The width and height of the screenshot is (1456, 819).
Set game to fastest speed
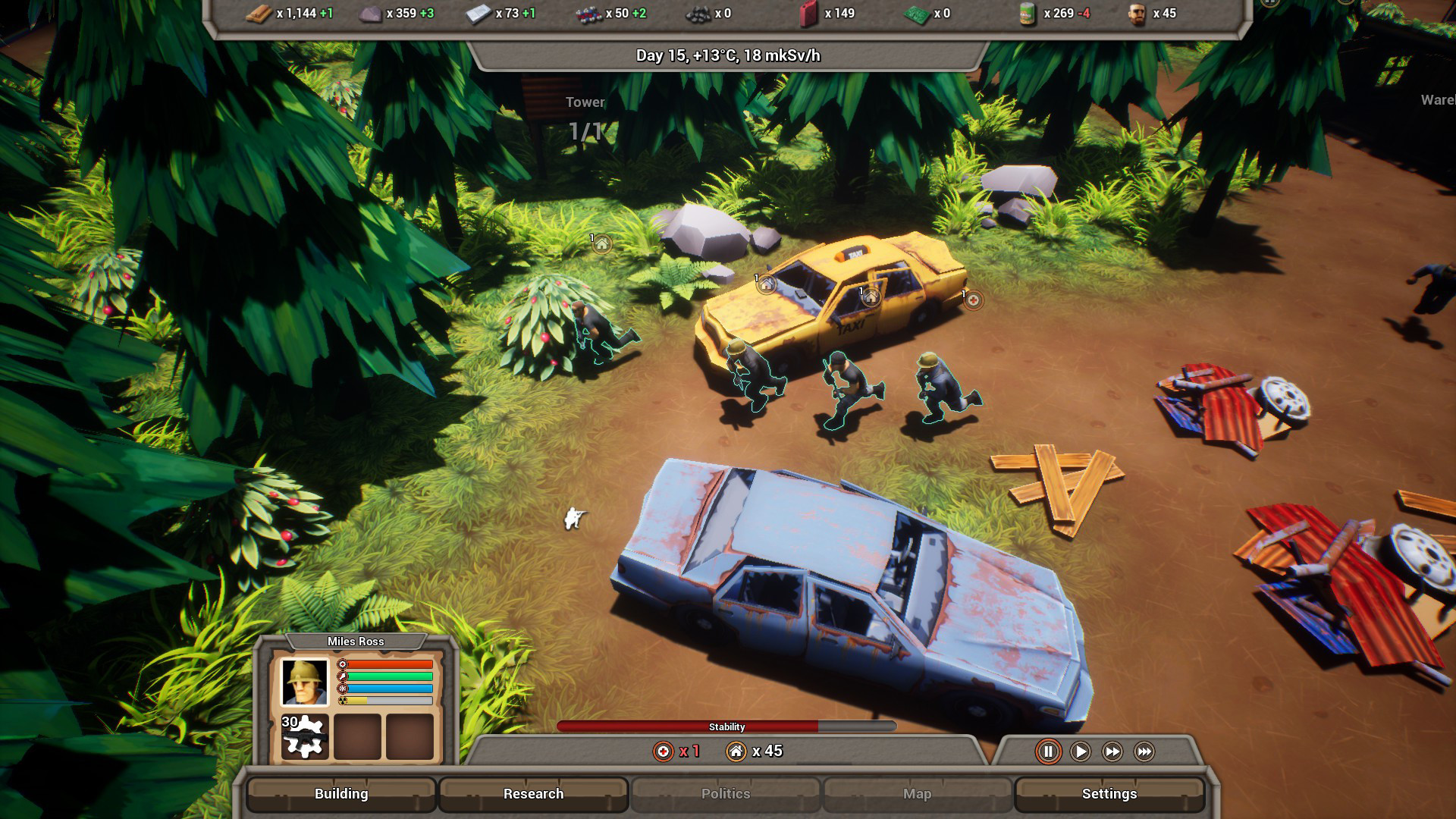1144,752
